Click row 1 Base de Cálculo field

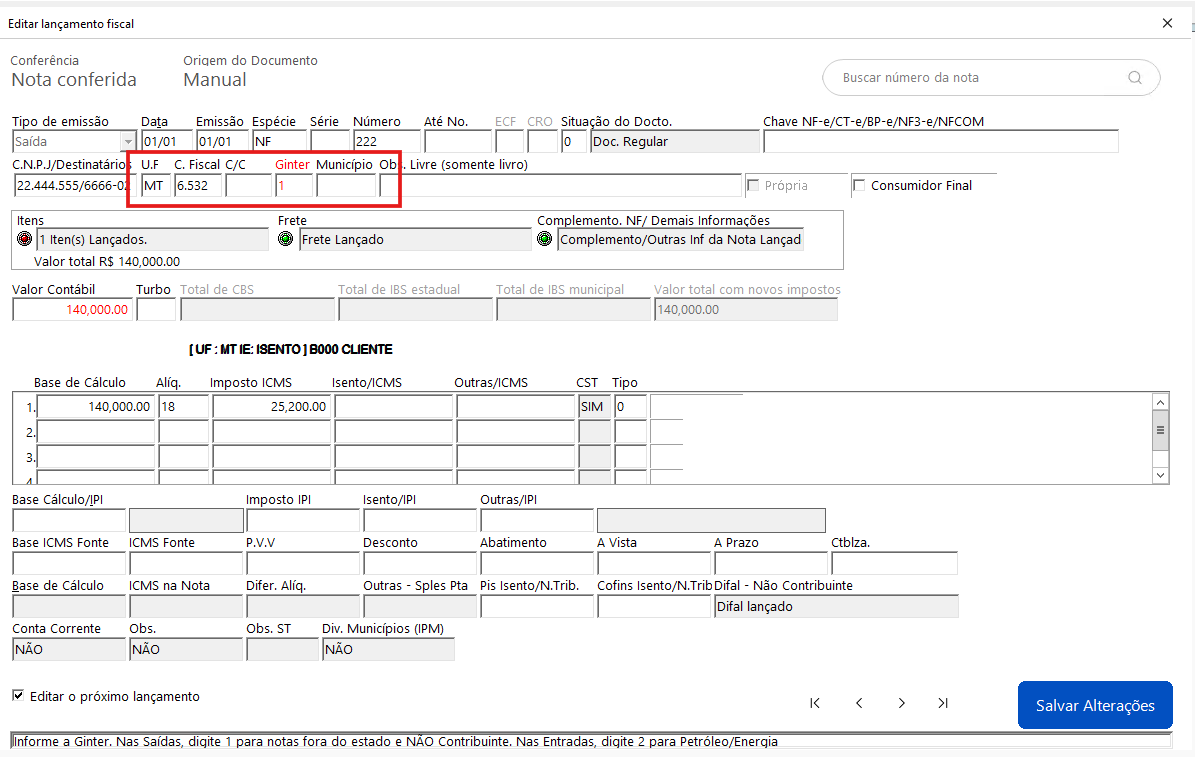click(96, 407)
